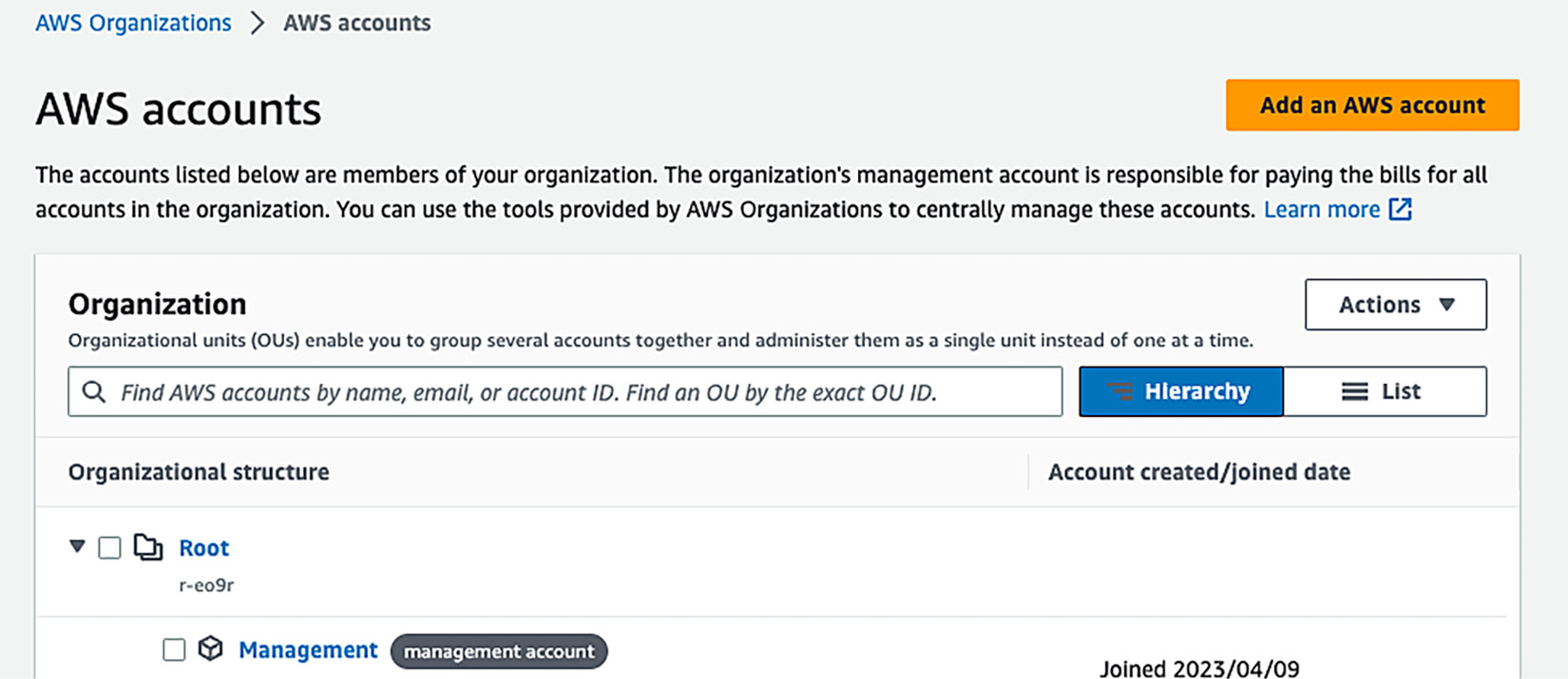This screenshot has height=679, width=1568.
Task: Click the external link icon after Learn more
Action: pyautogui.click(x=1401, y=209)
